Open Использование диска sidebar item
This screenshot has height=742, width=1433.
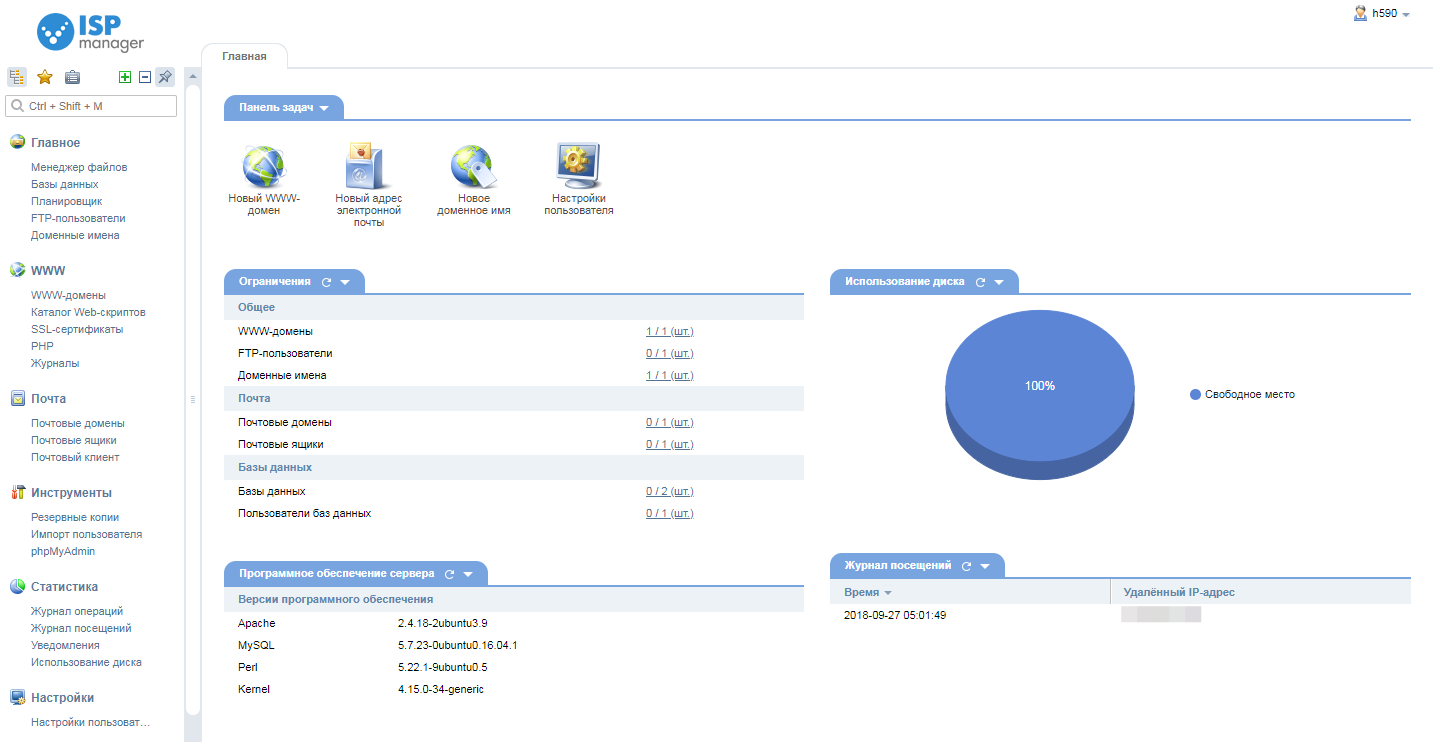tap(86, 662)
